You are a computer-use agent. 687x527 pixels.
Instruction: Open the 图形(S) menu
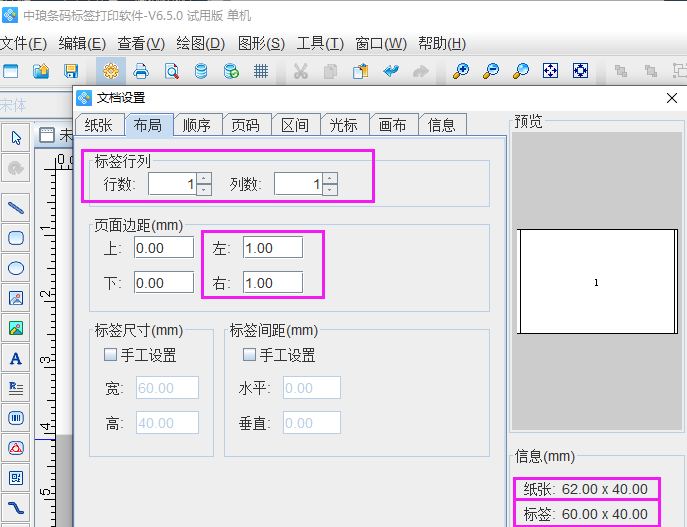pyautogui.click(x=262, y=43)
